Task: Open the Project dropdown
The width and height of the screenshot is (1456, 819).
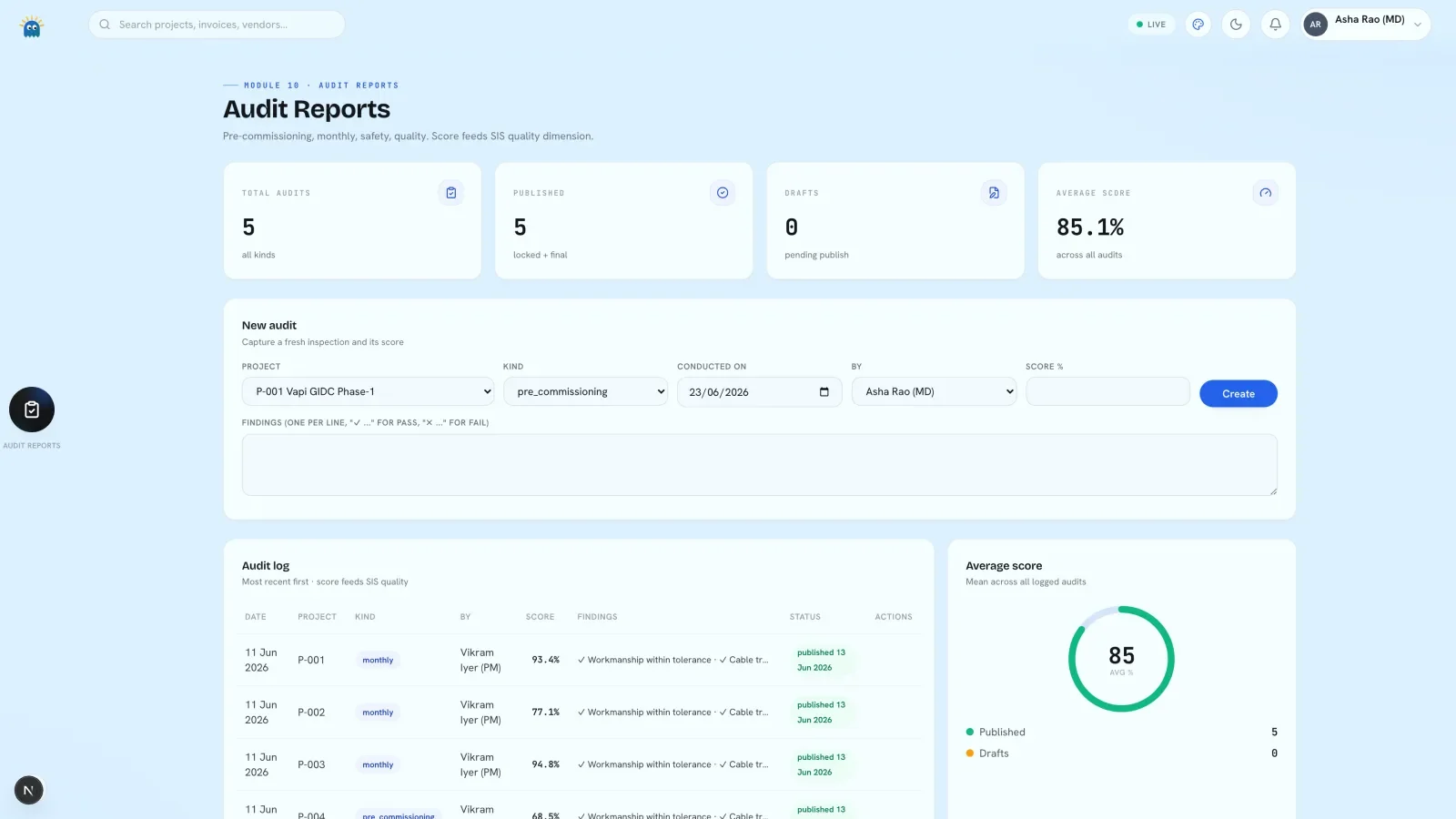Action: [369, 392]
